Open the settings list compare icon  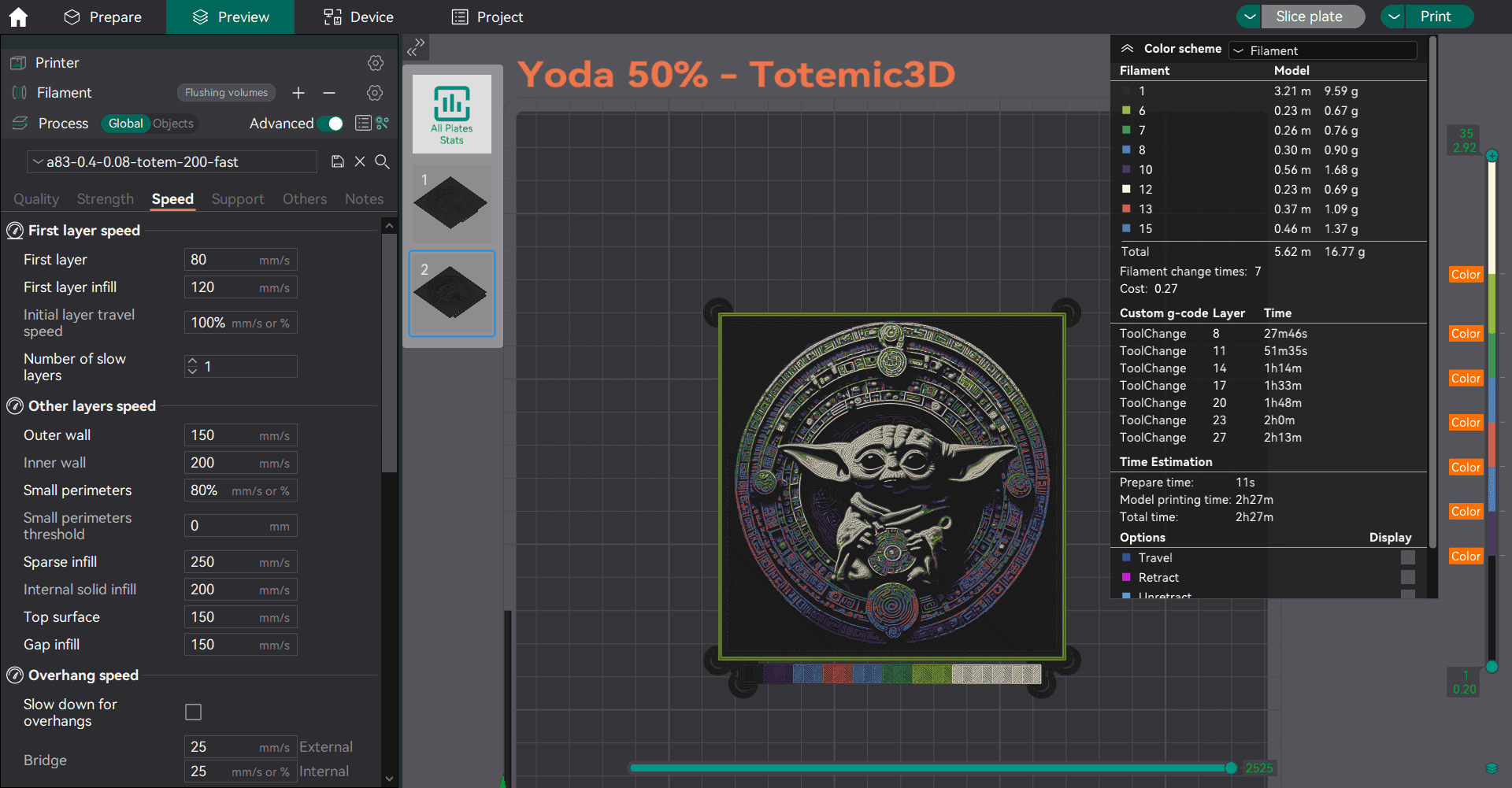click(x=363, y=123)
